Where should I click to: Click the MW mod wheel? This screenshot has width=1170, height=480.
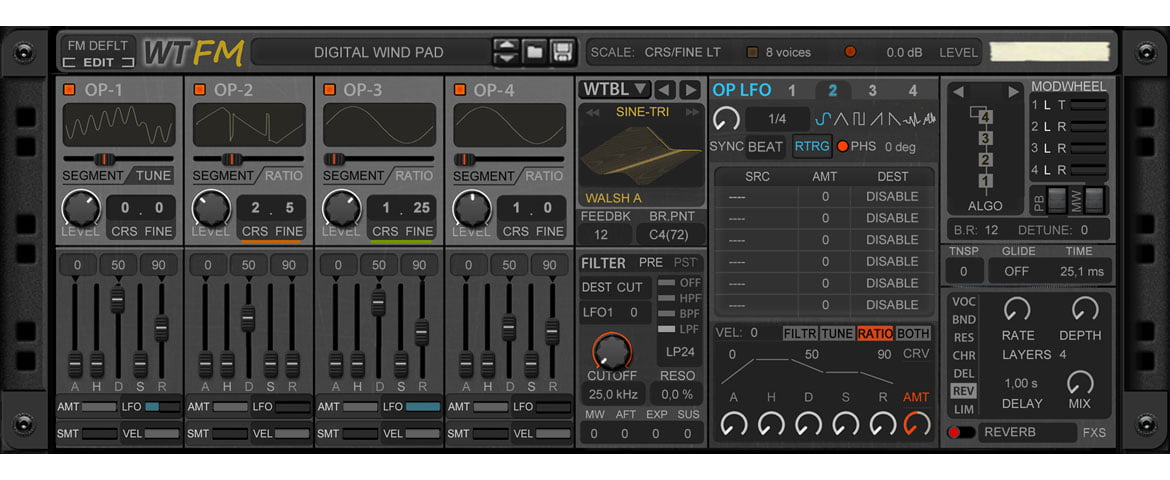pos(1093,200)
